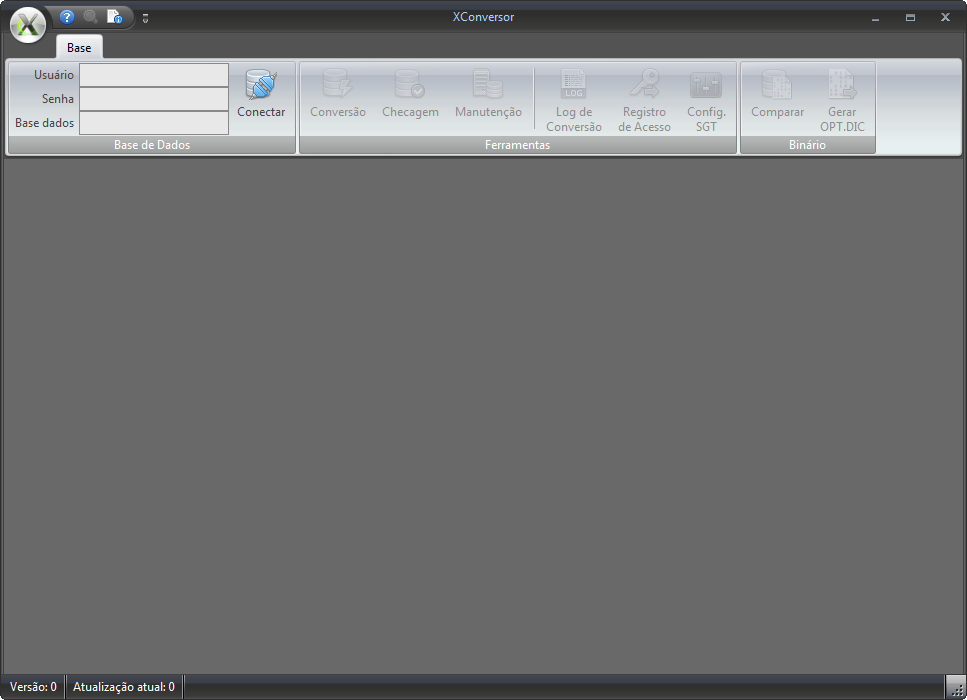Click the resize grip in status bar

pyautogui.click(x=956, y=688)
